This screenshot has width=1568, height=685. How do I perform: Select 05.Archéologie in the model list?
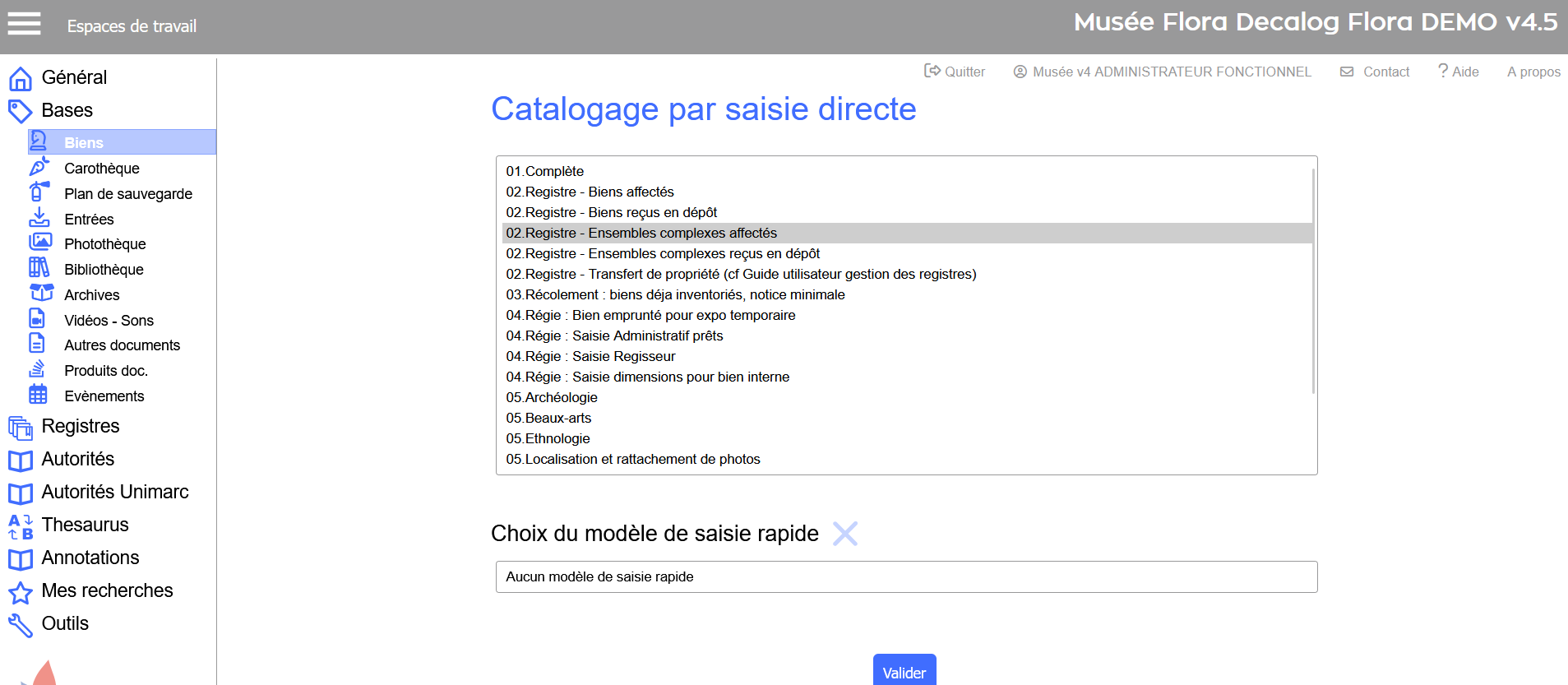552,397
